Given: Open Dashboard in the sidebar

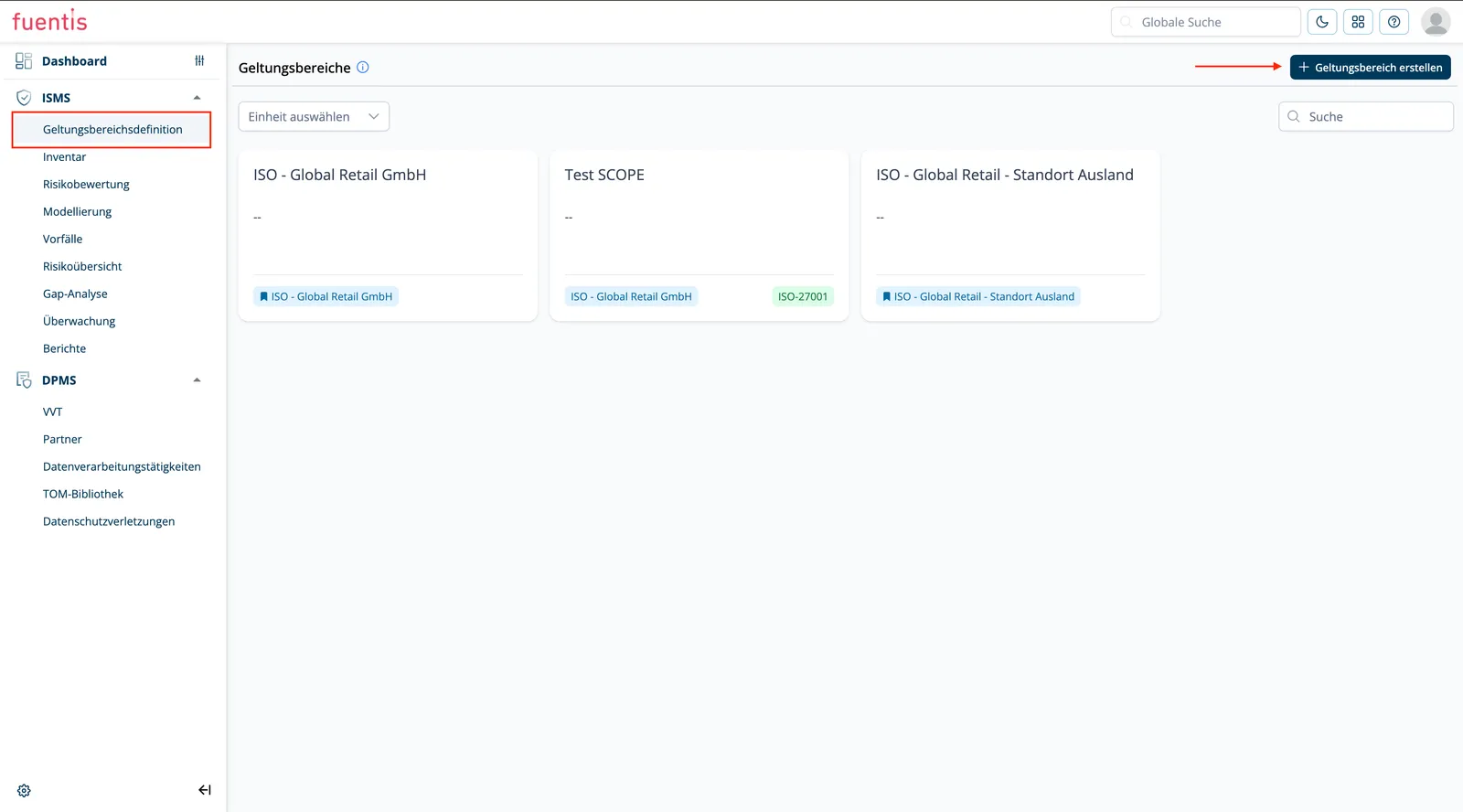Looking at the screenshot, I should [x=74, y=61].
